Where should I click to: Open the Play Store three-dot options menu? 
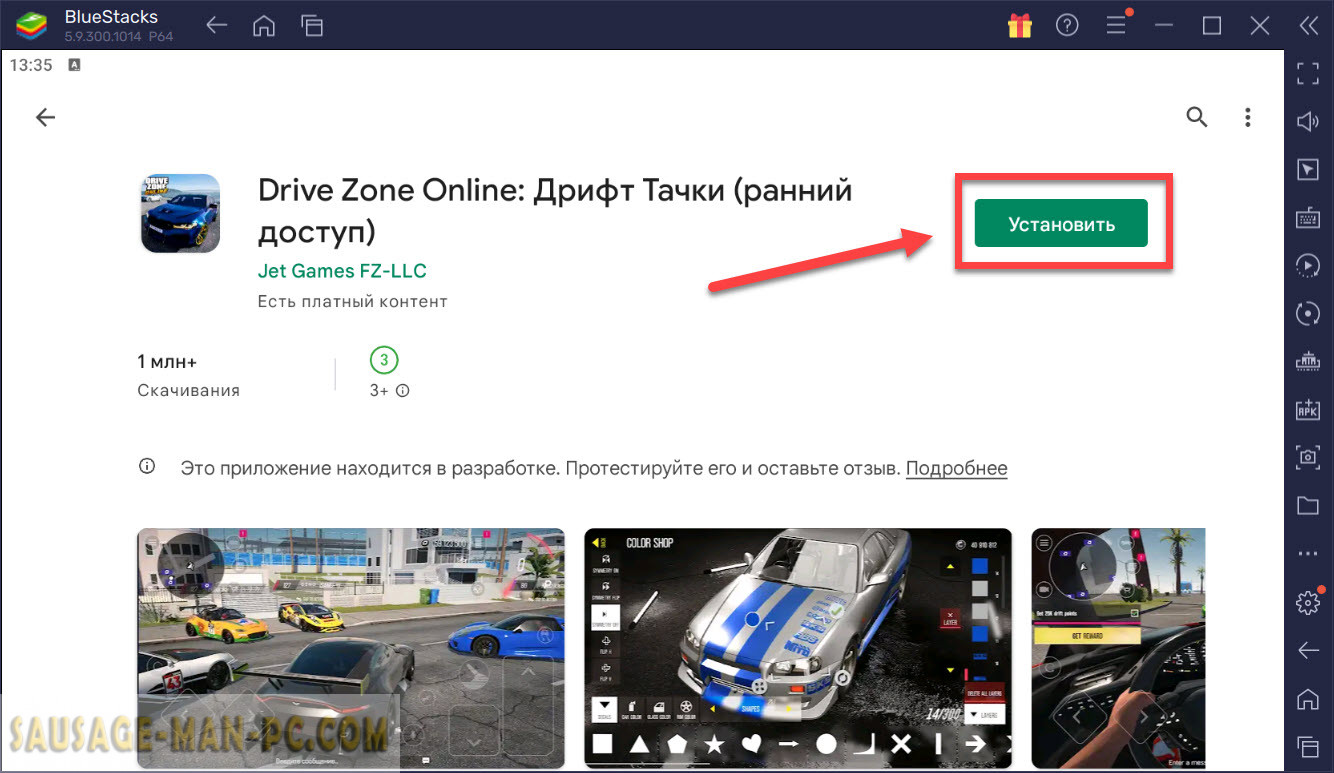click(x=1248, y=117)
